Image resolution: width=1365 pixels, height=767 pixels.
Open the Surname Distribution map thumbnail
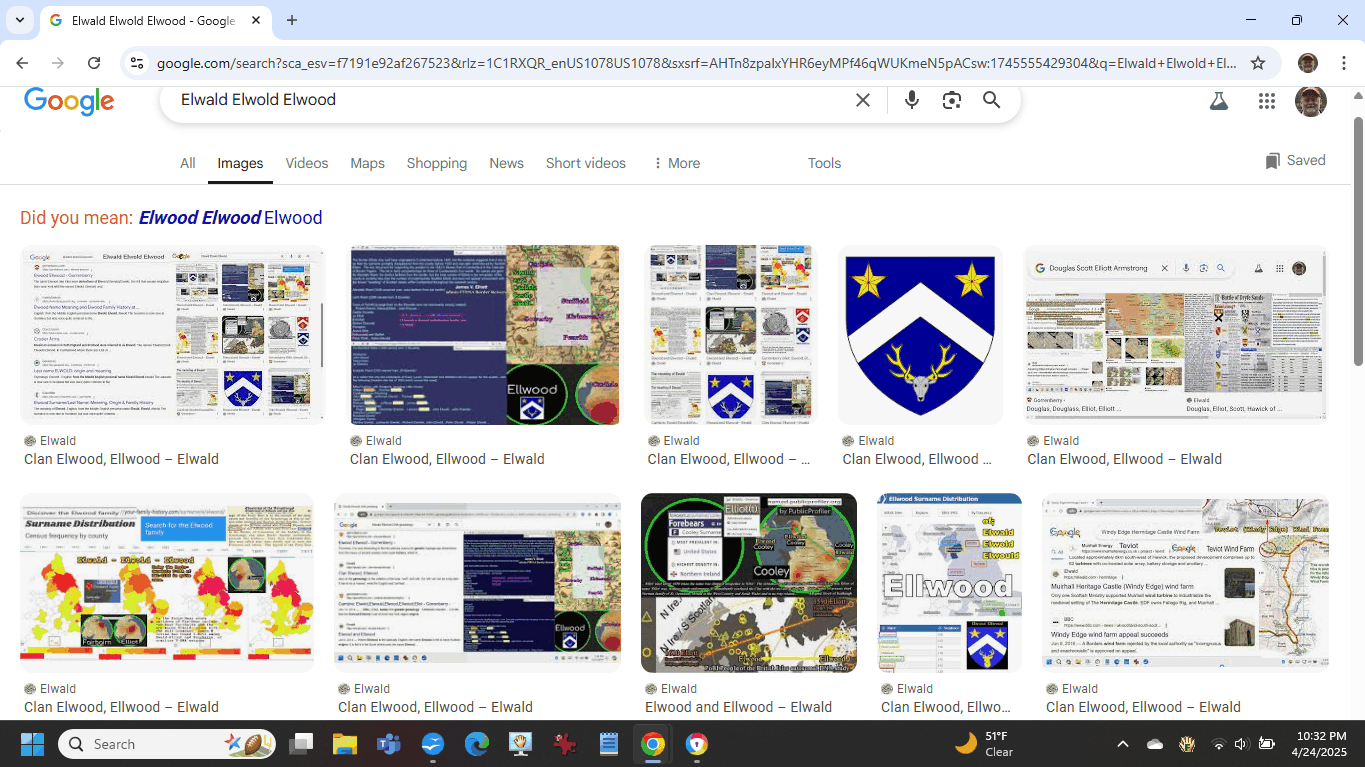167,583
